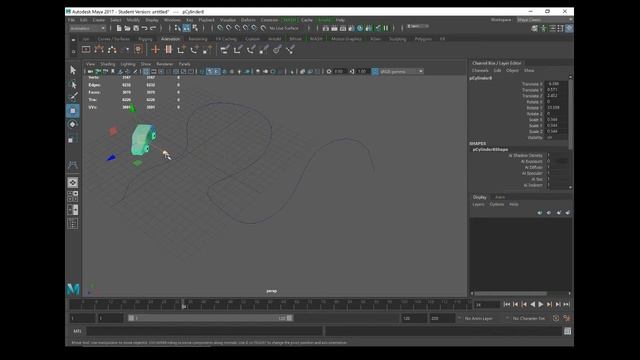Open the Workspace Maya Classic dropdown
Viewport: 640px width, 360px height.
544,20
